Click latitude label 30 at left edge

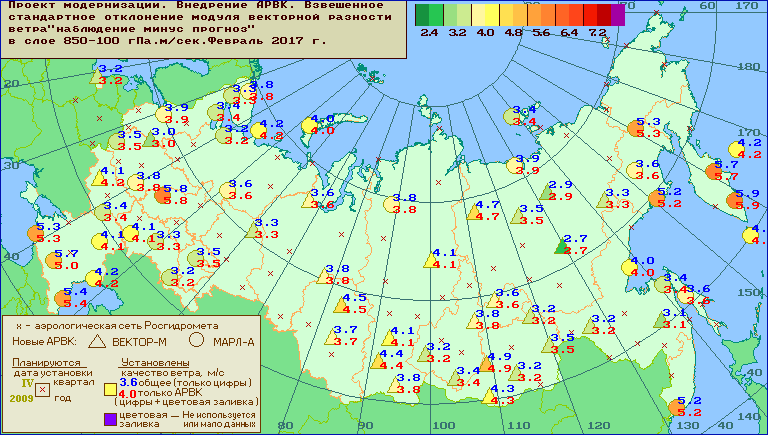pyautogui.click(x=11, y=165)
